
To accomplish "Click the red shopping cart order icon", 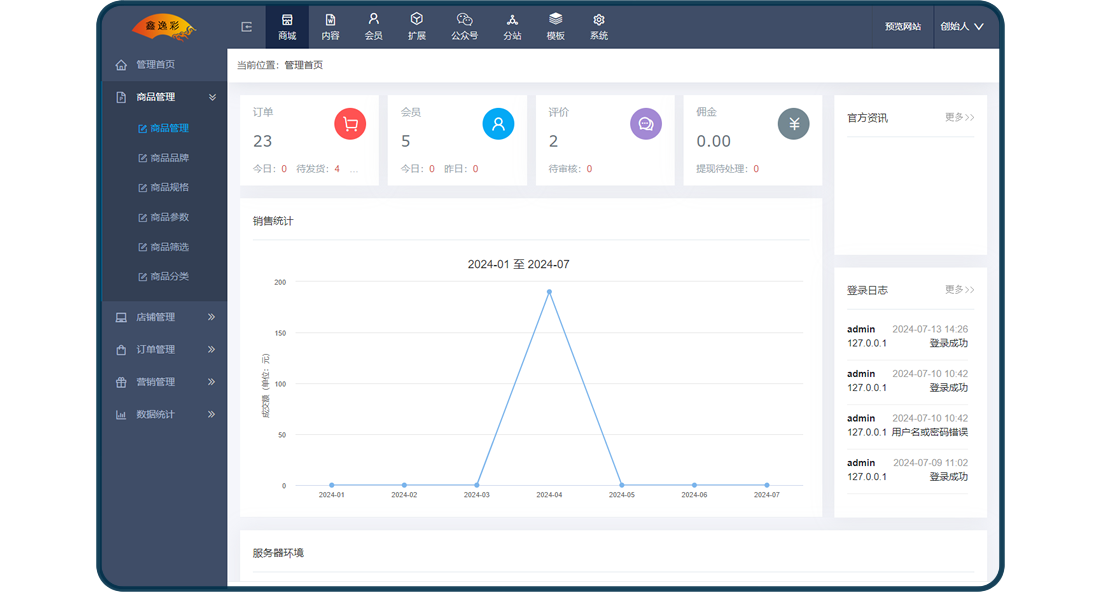I will 350,124.
